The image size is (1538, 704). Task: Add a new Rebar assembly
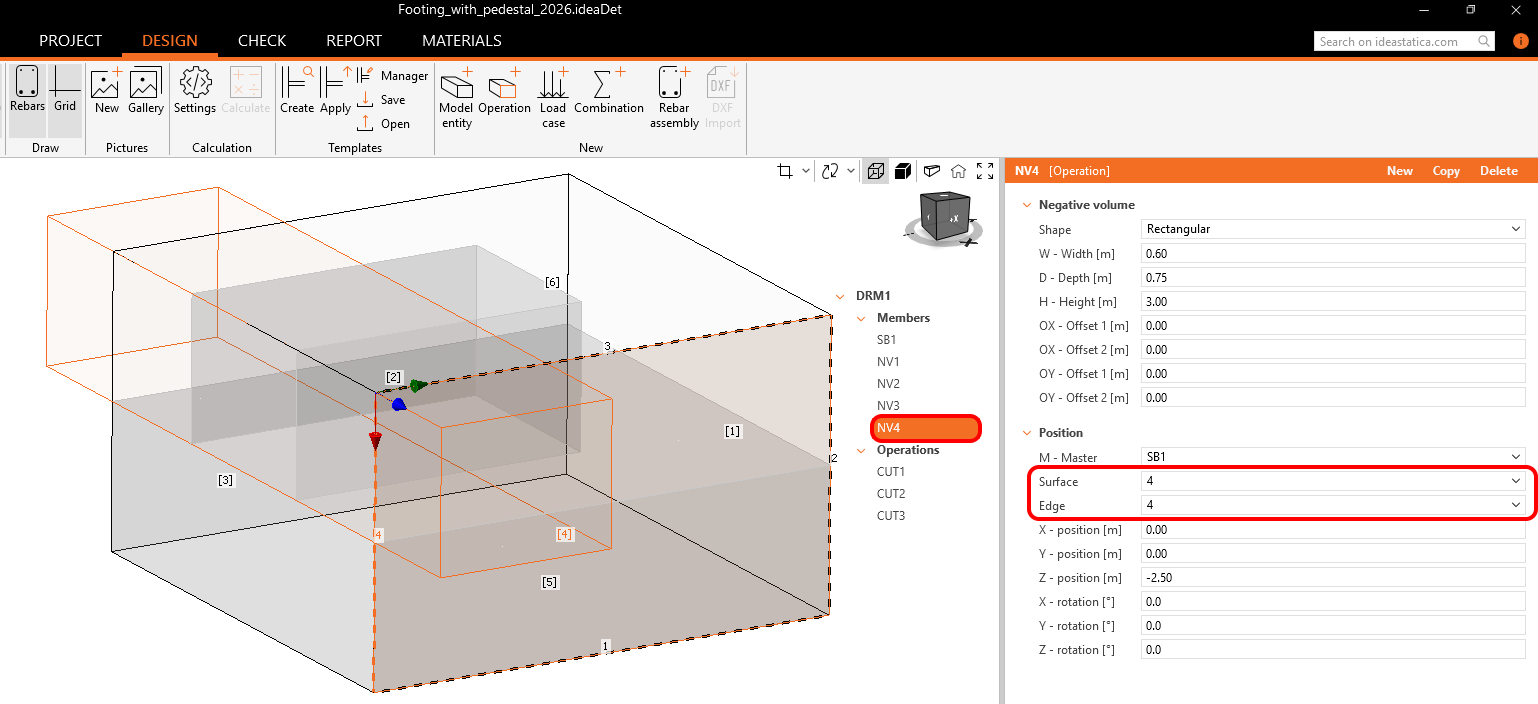674,97
